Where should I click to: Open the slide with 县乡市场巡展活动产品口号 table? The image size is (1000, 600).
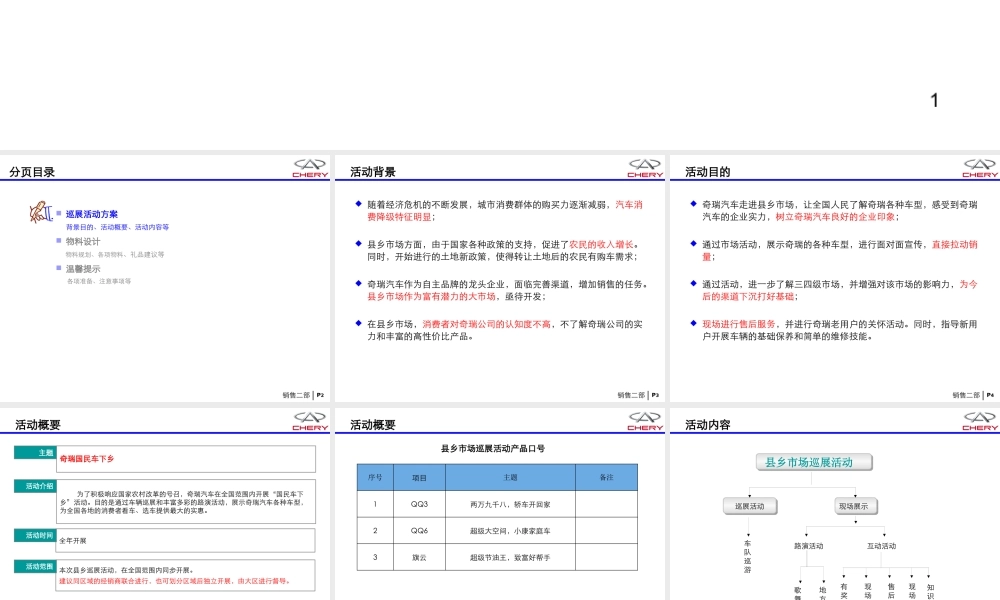499,504
